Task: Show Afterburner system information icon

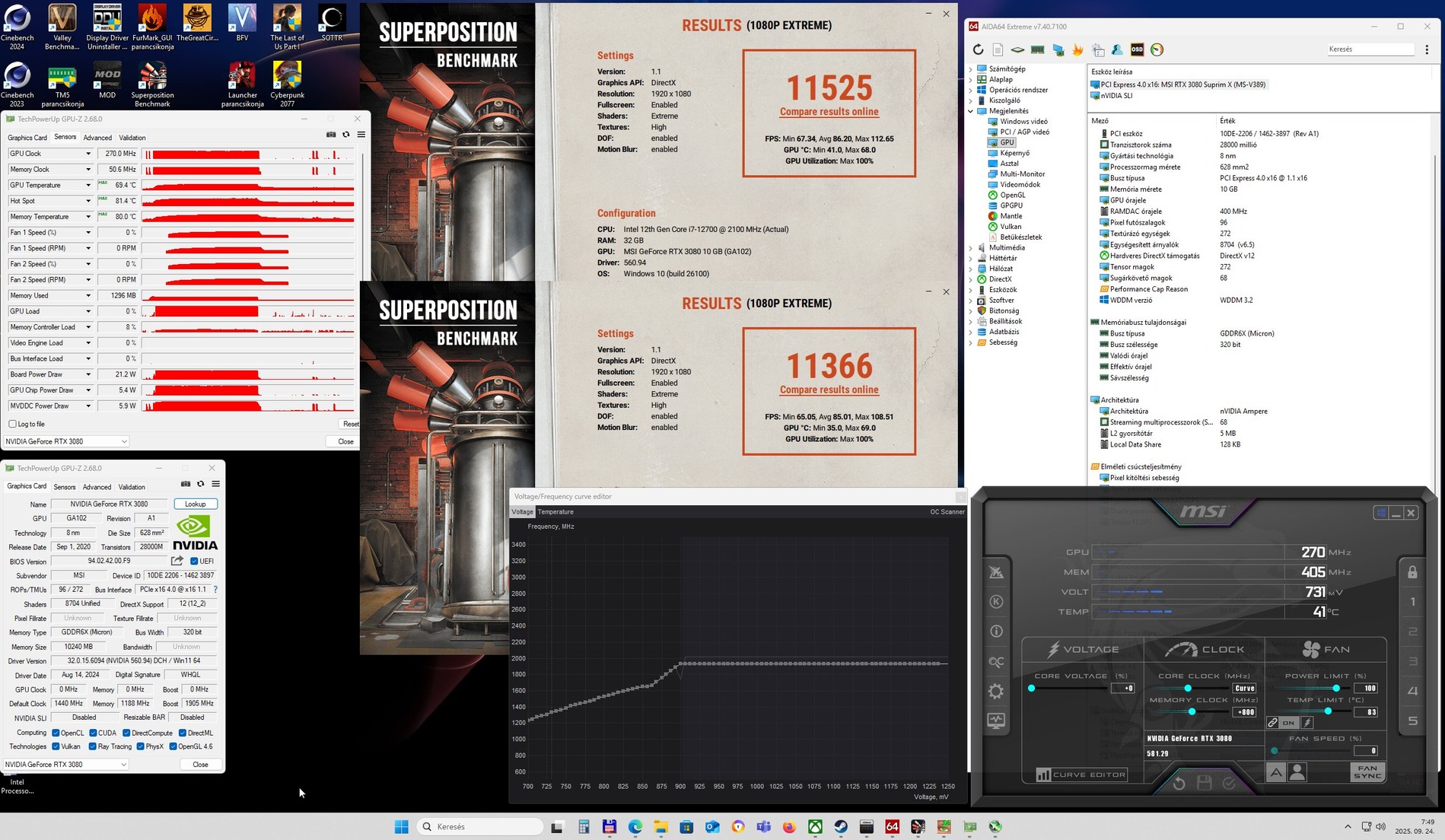Action: click(996, 631)
